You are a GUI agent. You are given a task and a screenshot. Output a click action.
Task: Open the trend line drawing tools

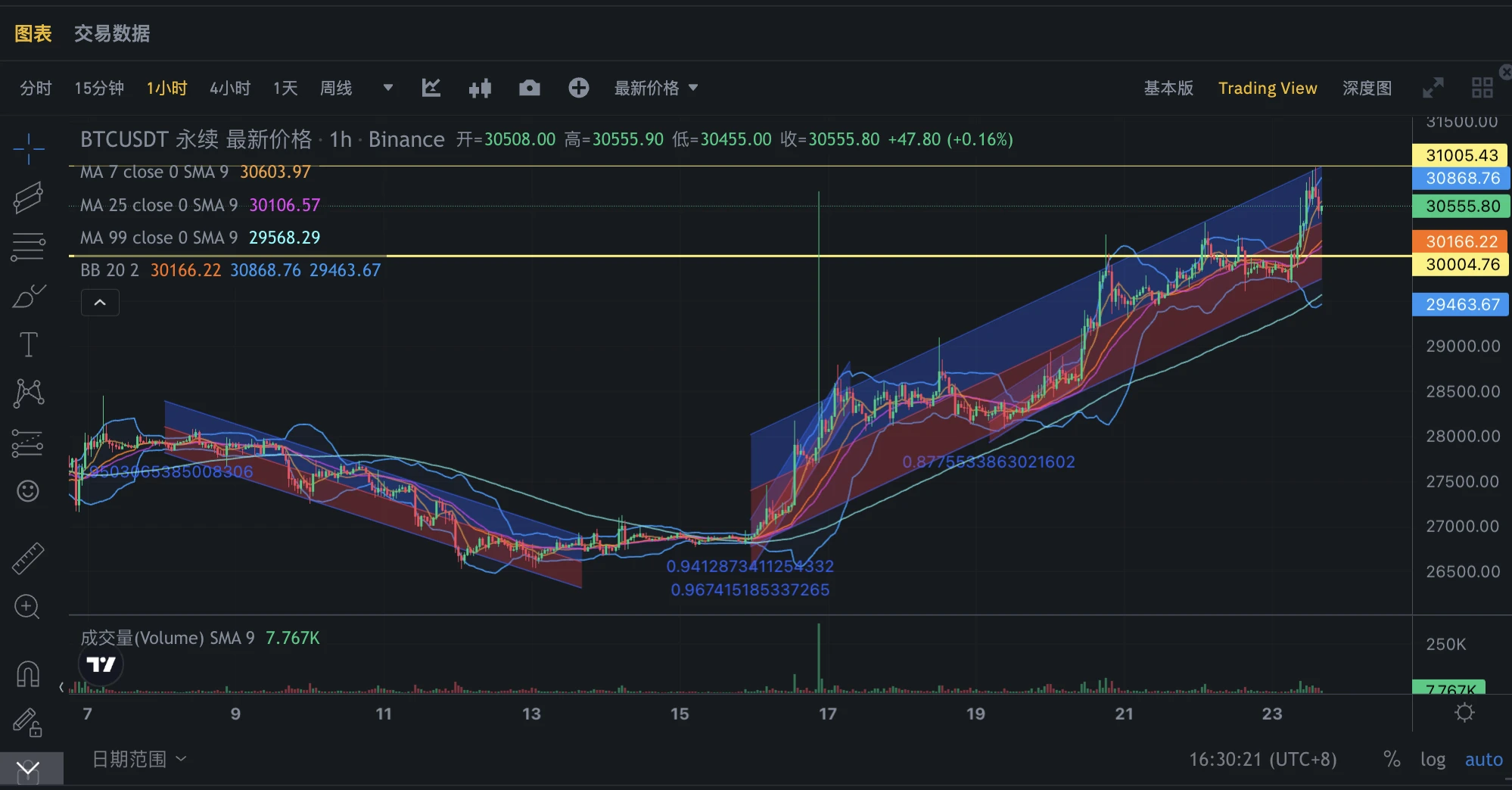28,198
